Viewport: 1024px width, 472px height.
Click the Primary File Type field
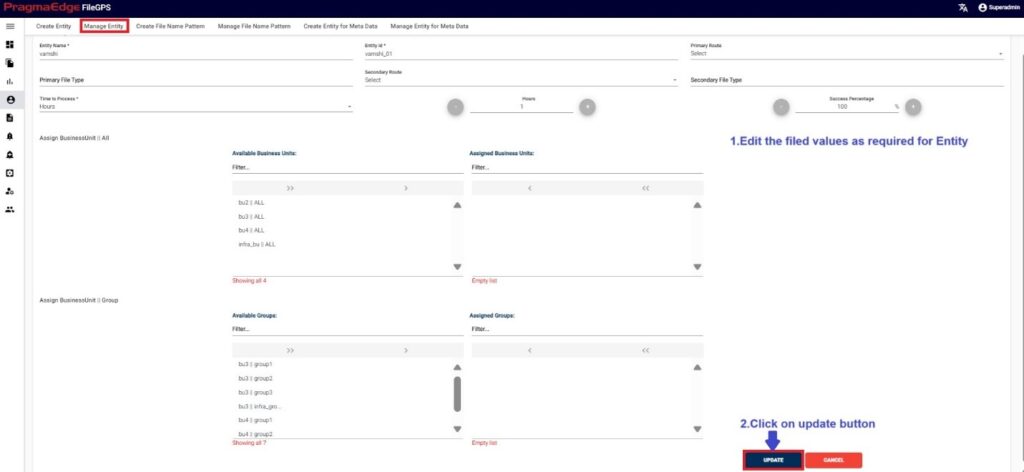point(196,80)
